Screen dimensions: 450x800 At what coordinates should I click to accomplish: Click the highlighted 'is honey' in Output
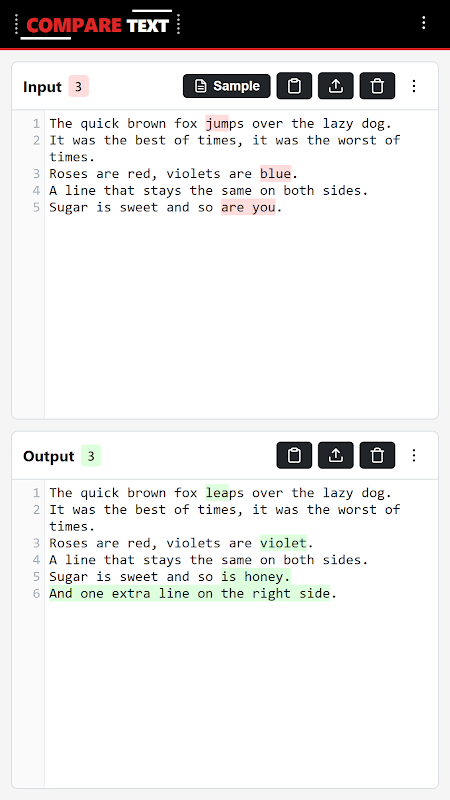coord(252,577)
